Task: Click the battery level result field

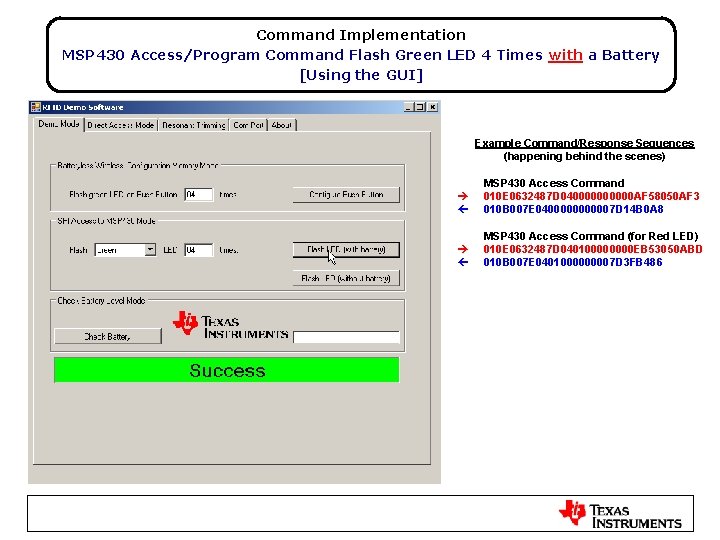Action: point(346,338)
